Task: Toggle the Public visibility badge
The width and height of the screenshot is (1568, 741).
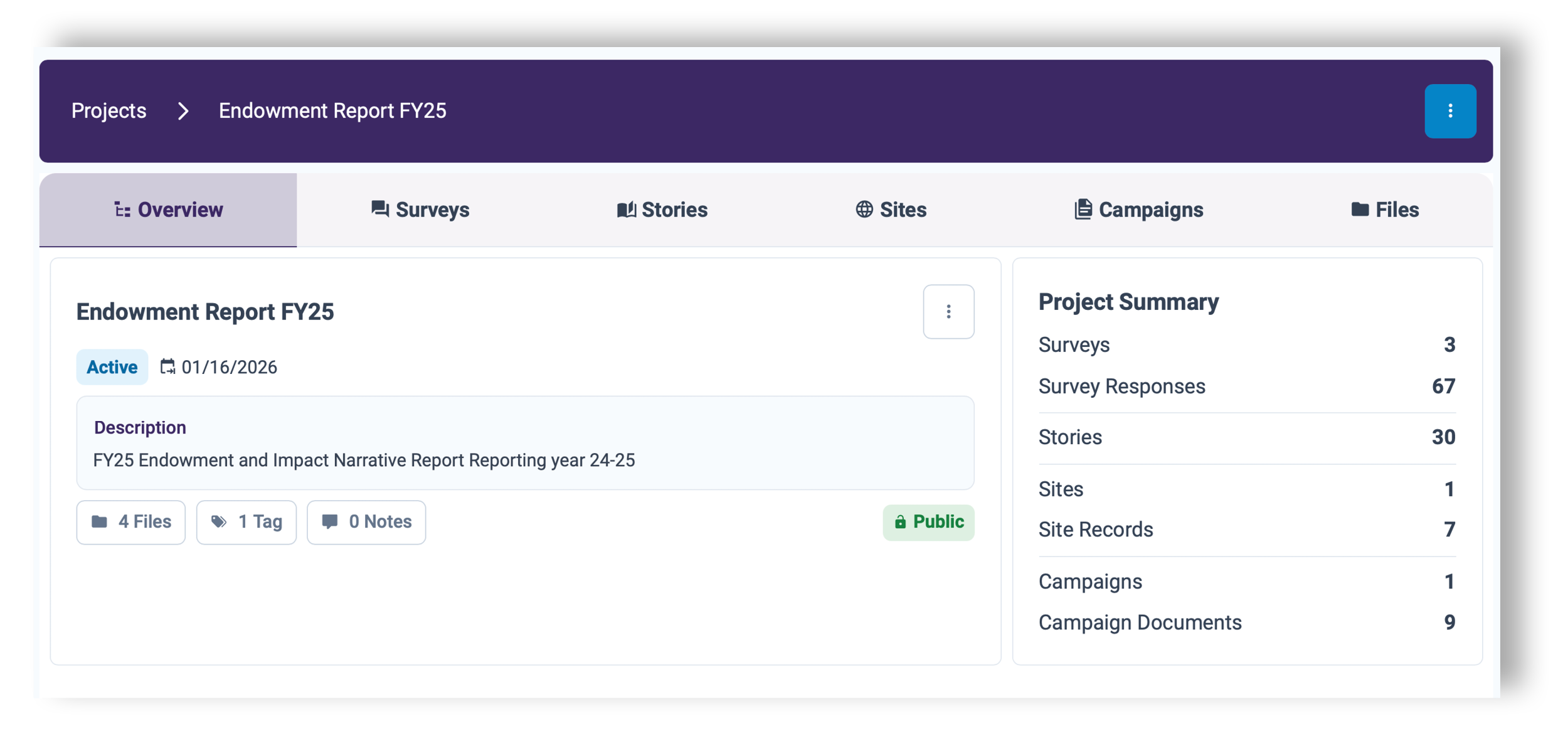Action: [928, 522]
